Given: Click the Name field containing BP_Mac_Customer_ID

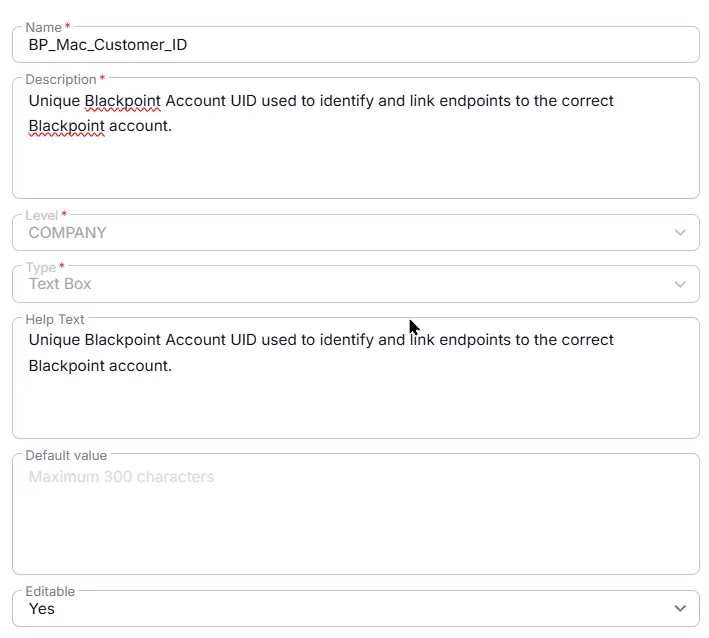Looking at the screenshot, I should pyautogui.click(x=355, y=44).
